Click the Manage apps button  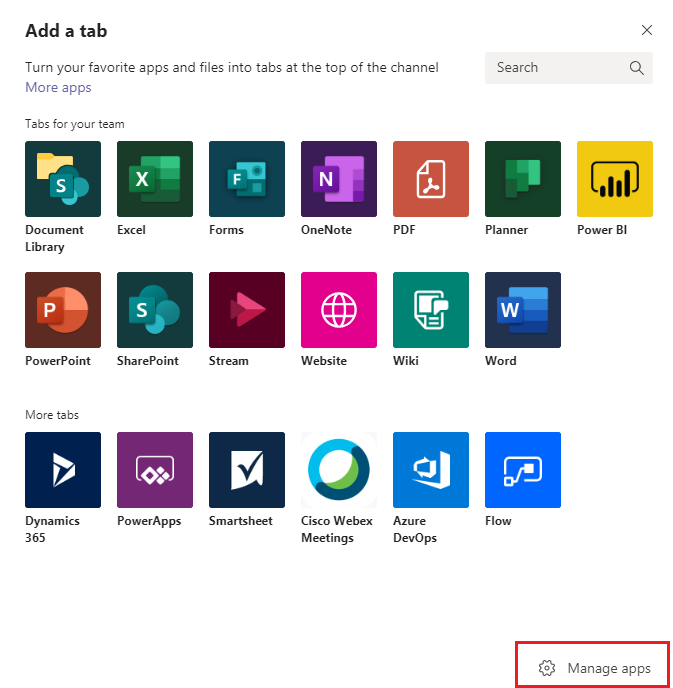pyautogui.click(x=595, y=668)
